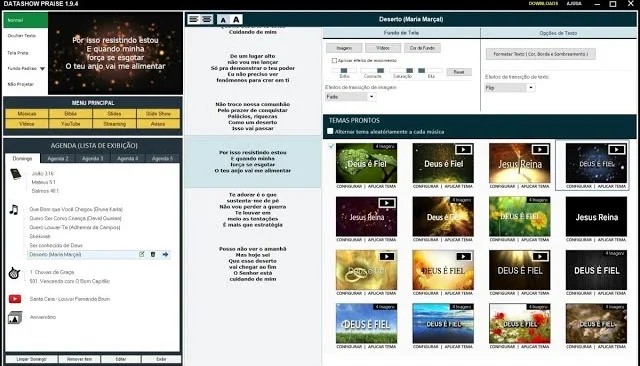Open the Fundo Padrão dropdown arrow
Image resolution: width=640 pixels, height=366 pixels.
[x=42, y=69]
